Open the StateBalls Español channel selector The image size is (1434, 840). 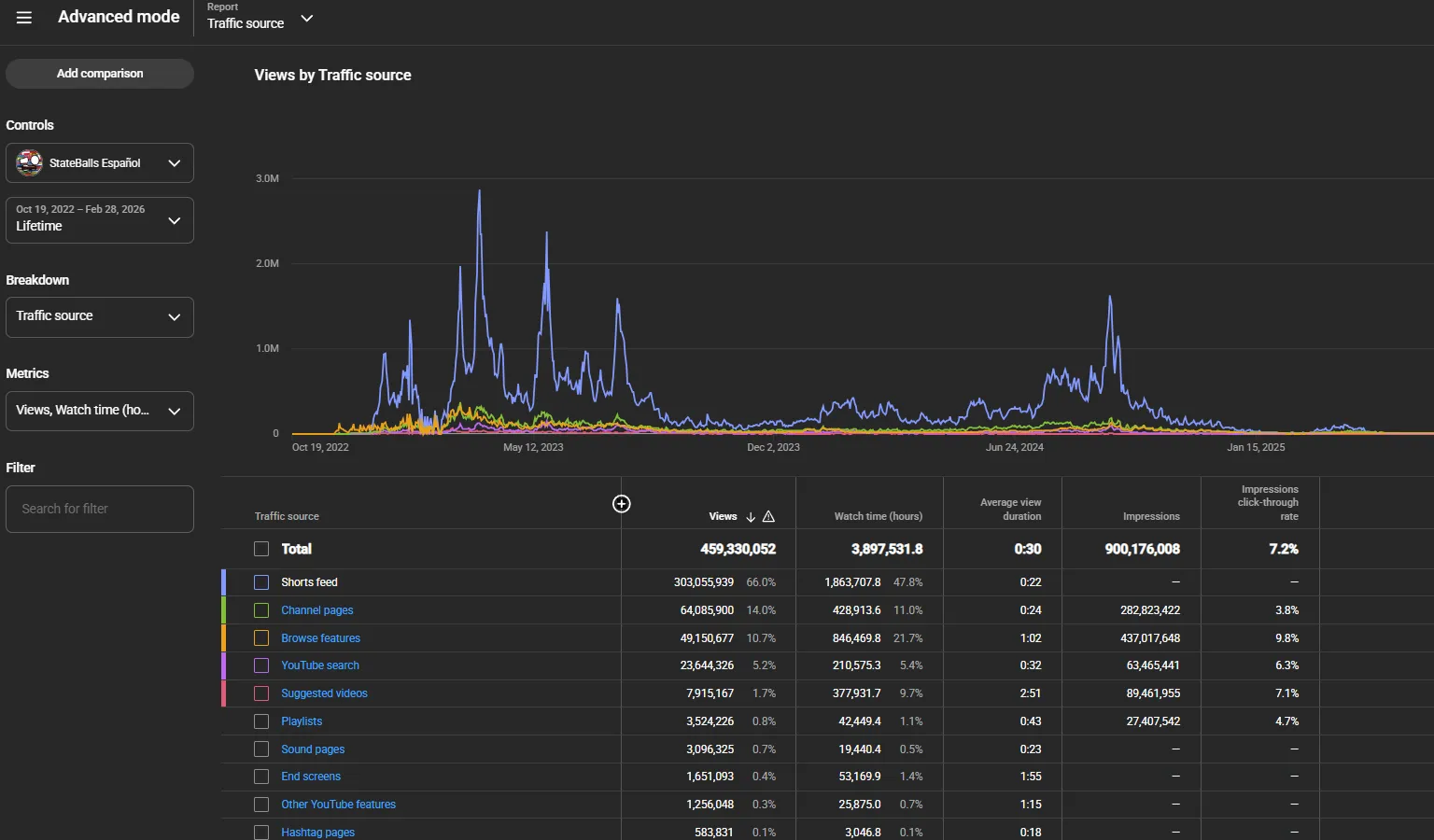click(x=100, y=163)
